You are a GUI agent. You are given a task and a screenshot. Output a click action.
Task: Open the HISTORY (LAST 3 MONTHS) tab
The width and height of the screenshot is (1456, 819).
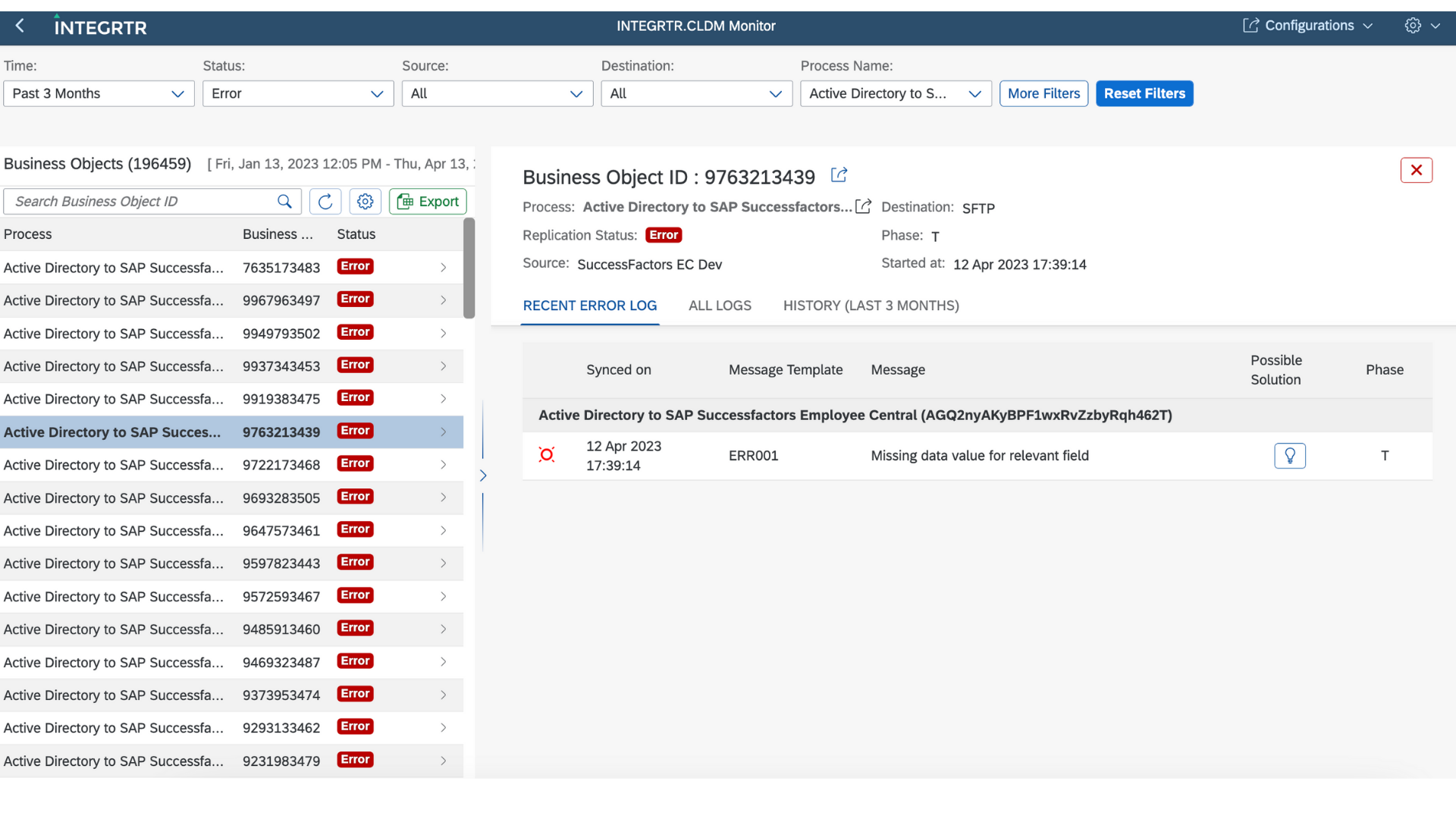871,306
